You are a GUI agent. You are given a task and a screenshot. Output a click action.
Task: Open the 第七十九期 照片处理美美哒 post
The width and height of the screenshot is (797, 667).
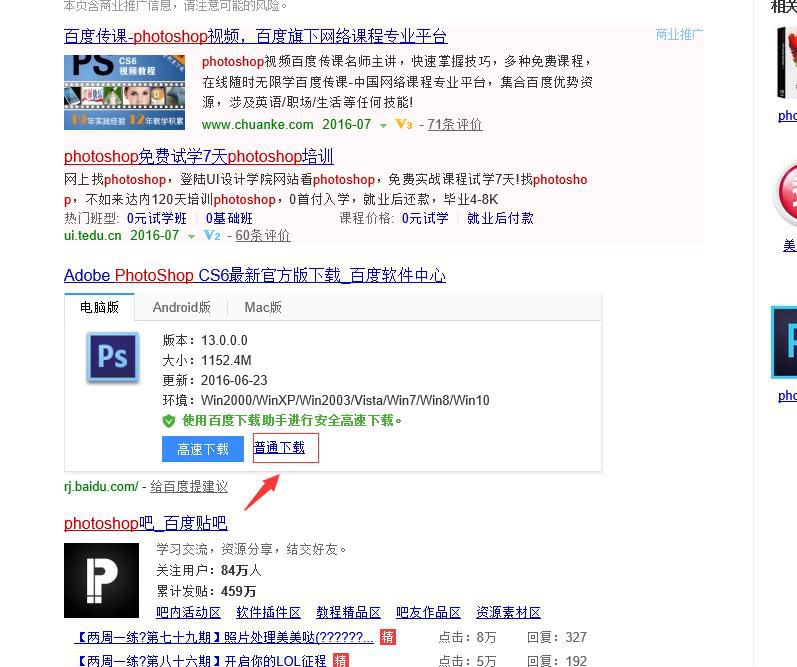(x=224, y=638)
